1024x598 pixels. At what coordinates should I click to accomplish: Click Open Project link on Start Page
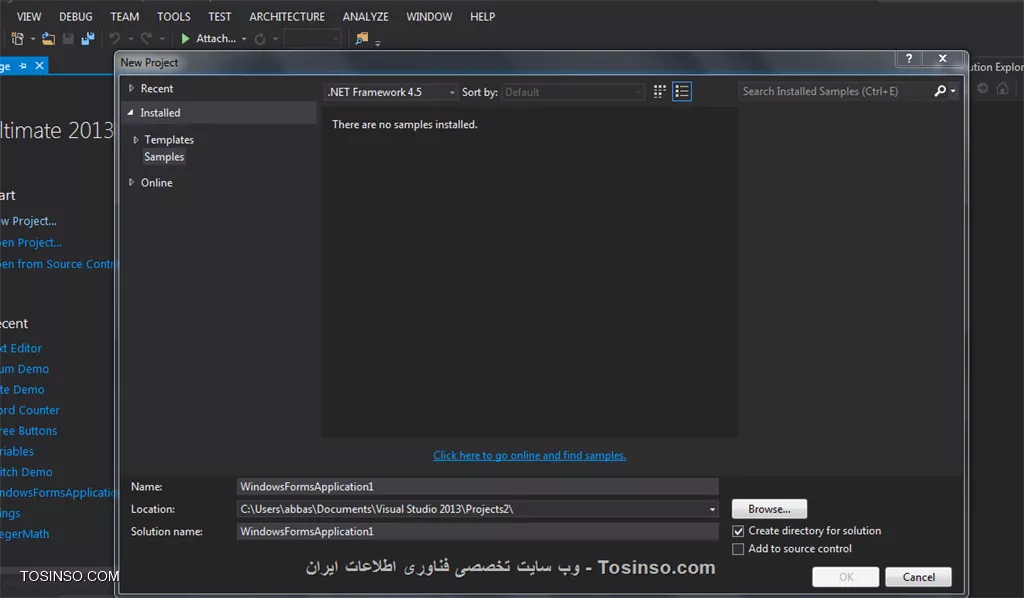pos(31,243)
